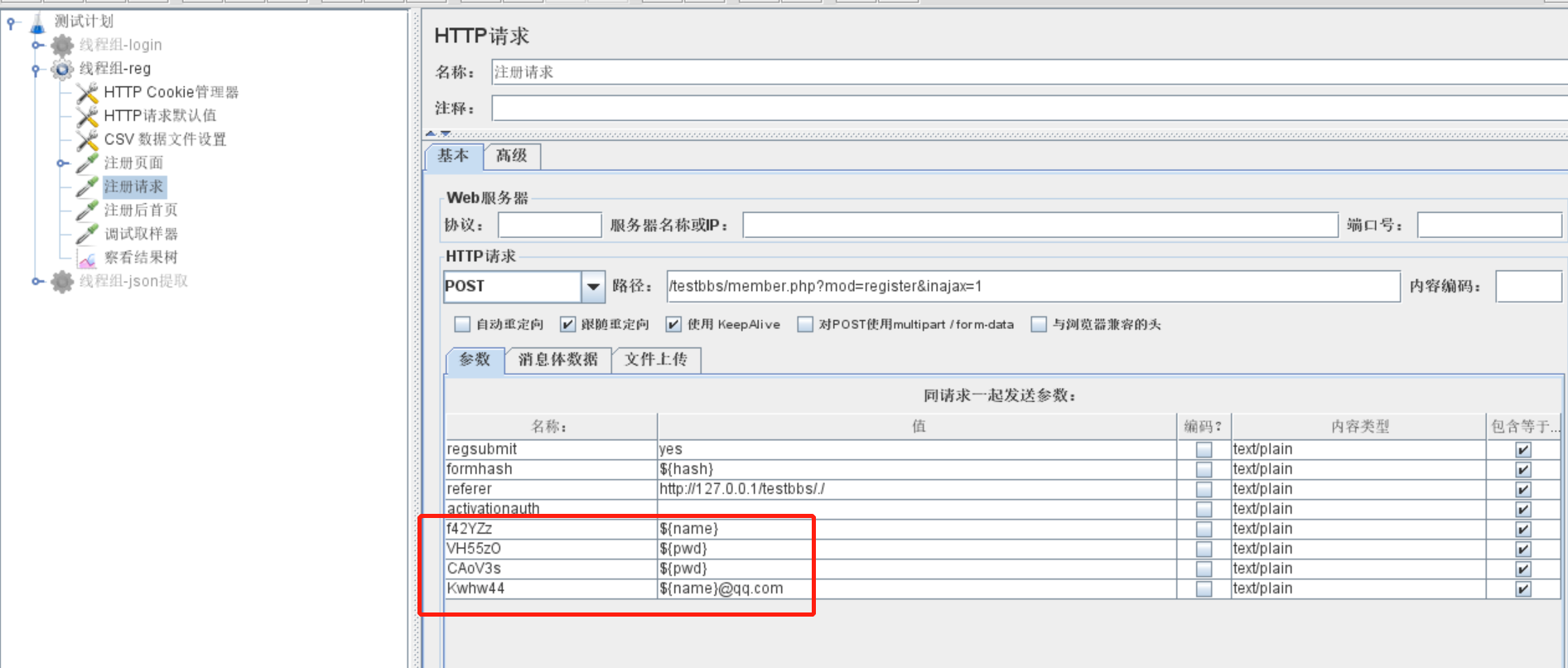Check 编码 box for formhash row
This screenshot has width=1568, height=668.
tap(1204, 469)
